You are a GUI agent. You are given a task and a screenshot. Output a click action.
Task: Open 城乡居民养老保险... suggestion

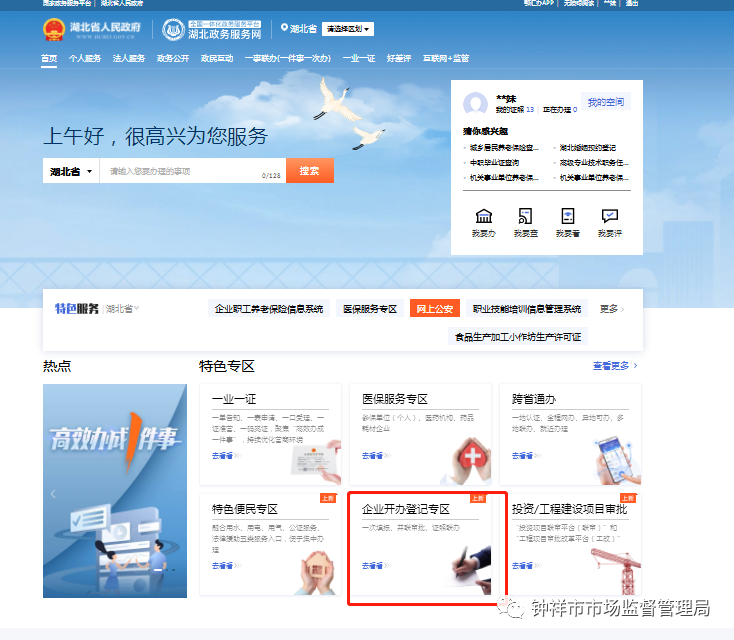504,147
